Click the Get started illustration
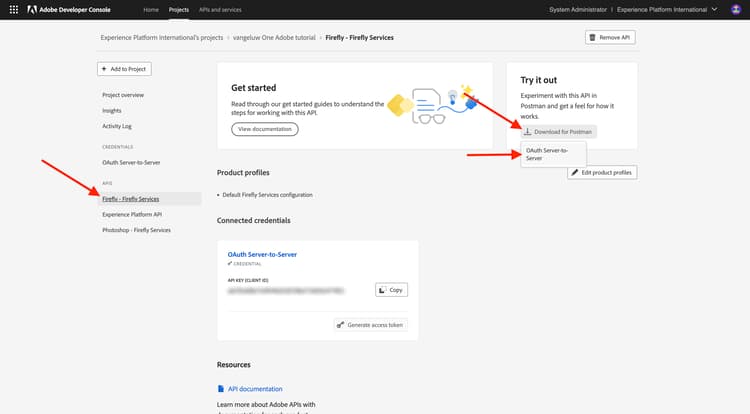 coord(432,105)
